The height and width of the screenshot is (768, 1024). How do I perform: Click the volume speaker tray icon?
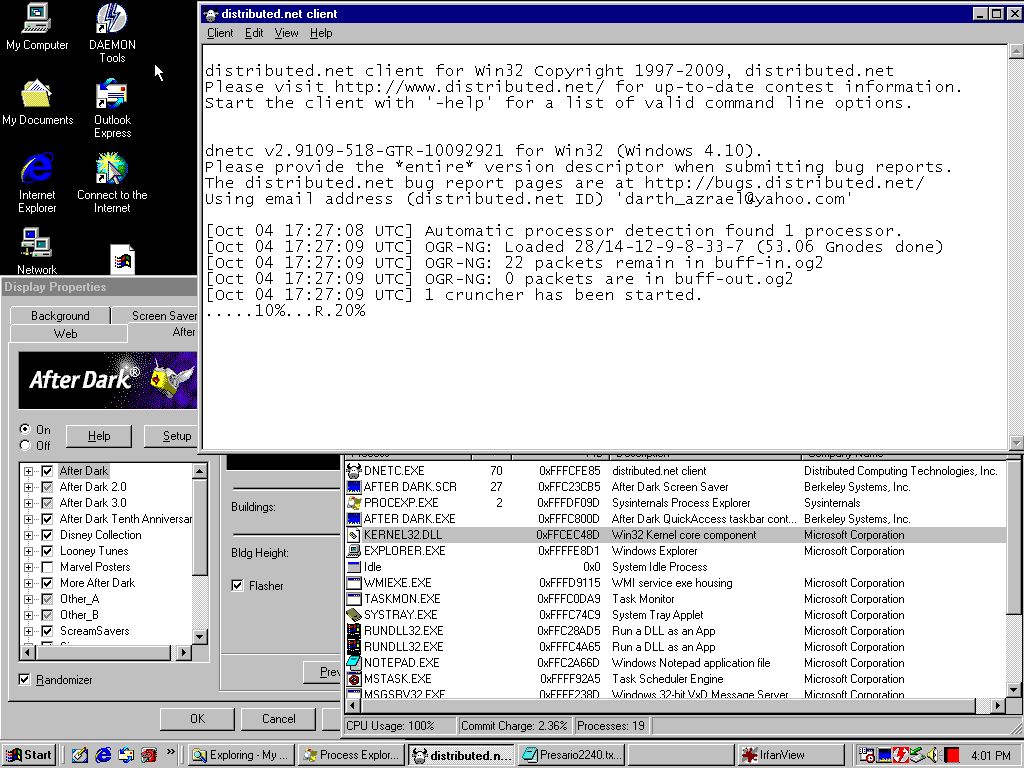click(932, 755)
